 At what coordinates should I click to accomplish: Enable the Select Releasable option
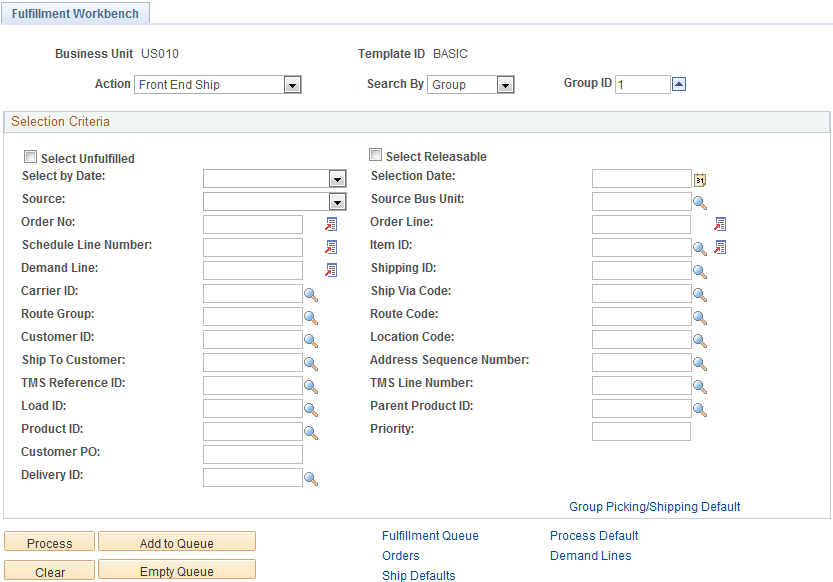click(375, 155)
